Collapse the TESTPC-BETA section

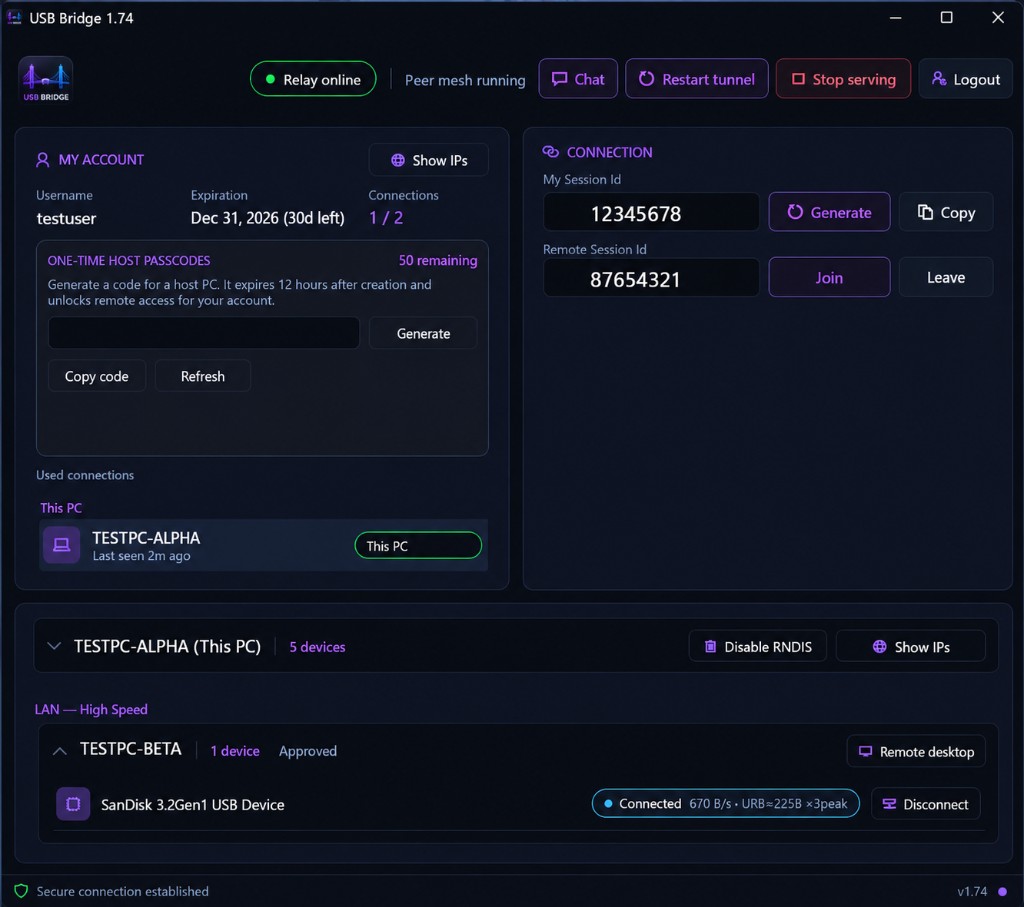click(x=59, y=751)
